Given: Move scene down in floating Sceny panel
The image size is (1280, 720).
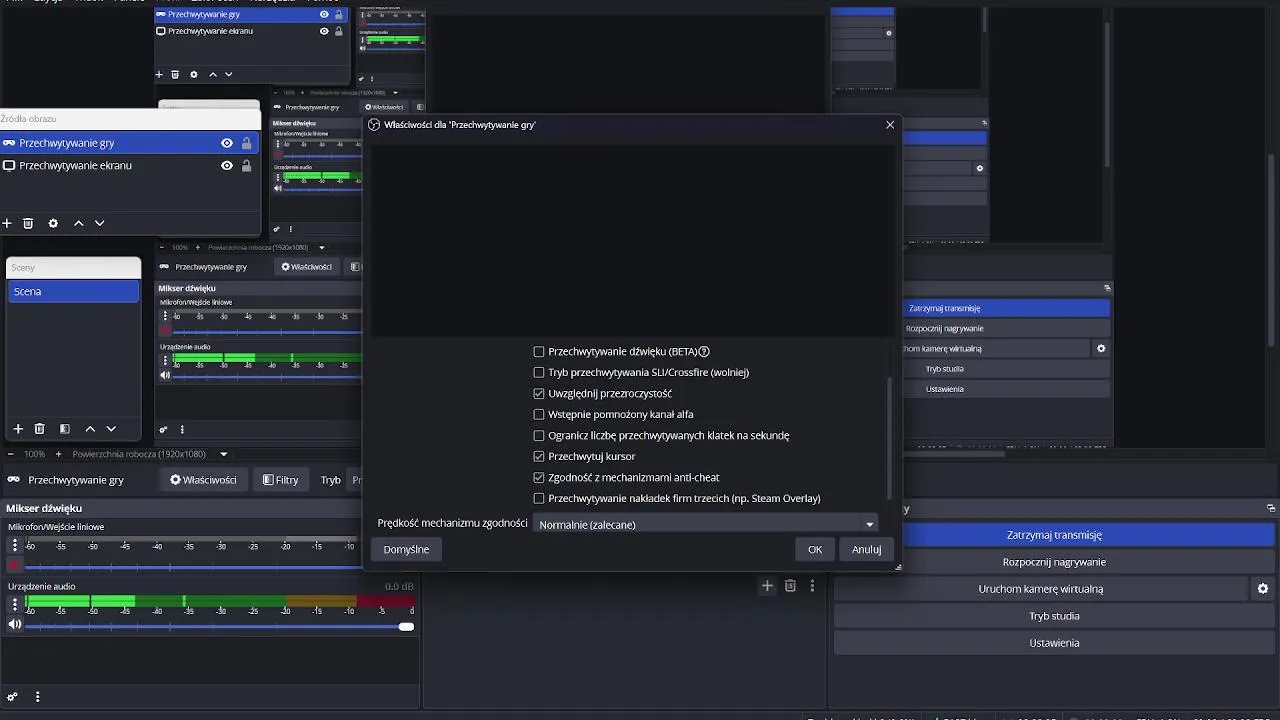Looking at the screenshot, I should (110, 428).
